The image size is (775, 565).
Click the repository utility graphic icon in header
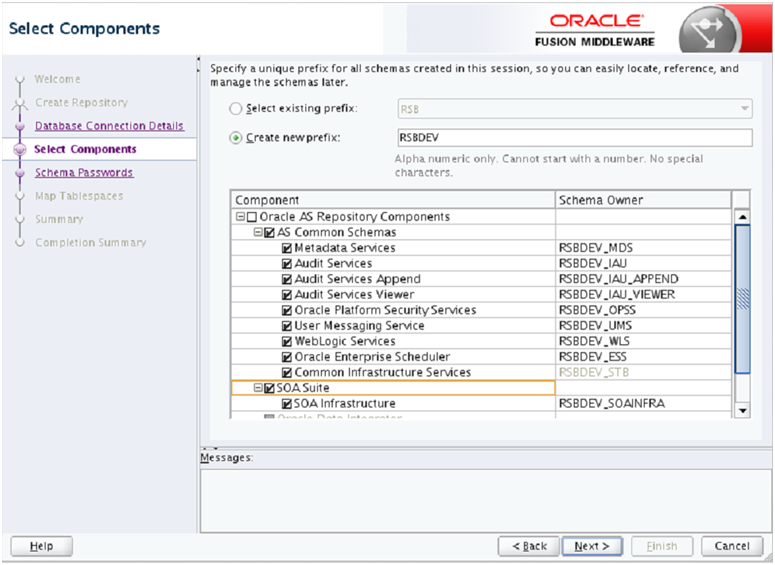click(709, 31)
